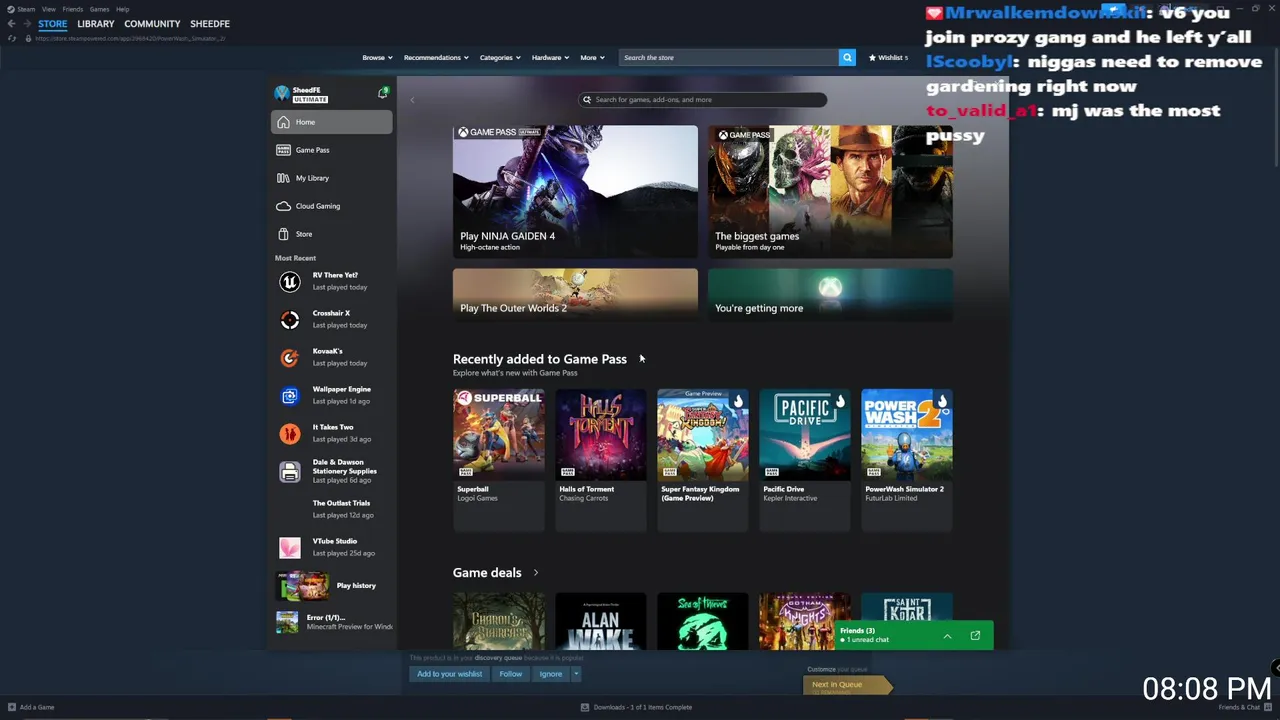
Task: Open VTube Studio from Most Recent
Action: pyautogui.click(x=331, y=548)
